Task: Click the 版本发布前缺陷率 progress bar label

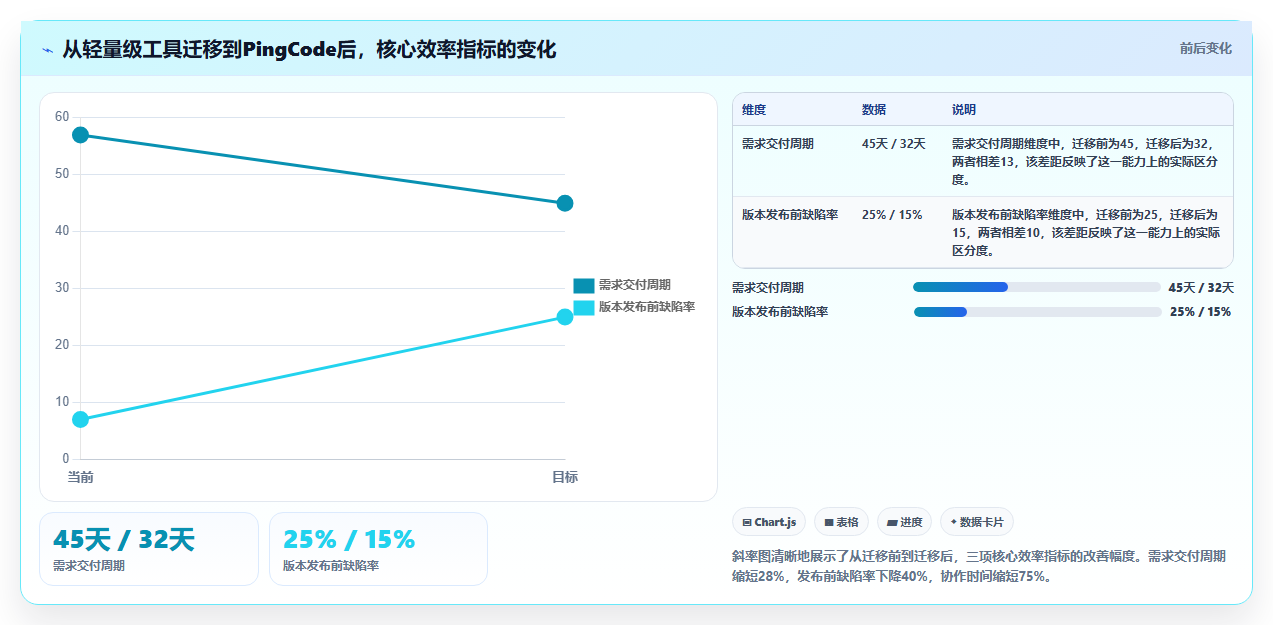Action: point(780,312)
